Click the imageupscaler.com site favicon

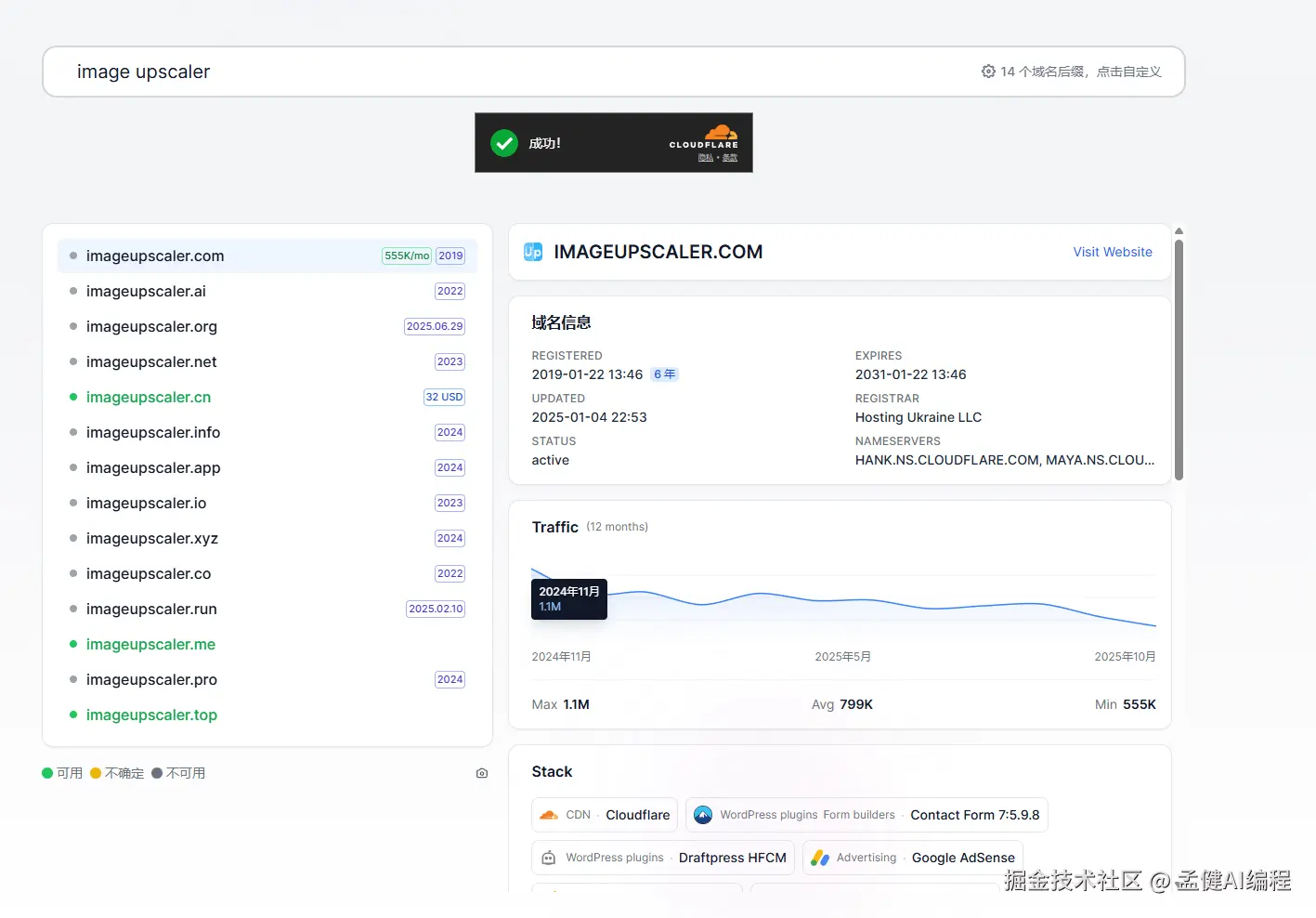pyautogui.click(x=533, y=252)
